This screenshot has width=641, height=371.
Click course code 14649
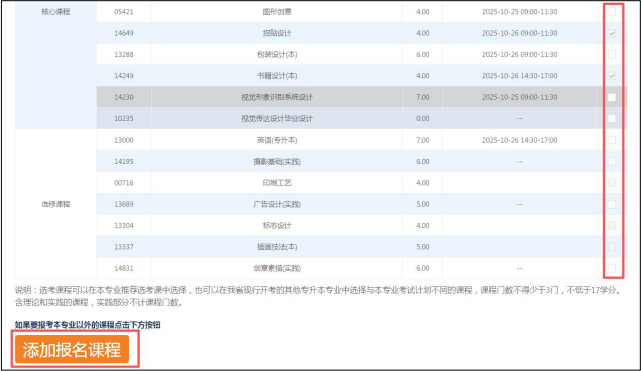(x=123, y=33)
